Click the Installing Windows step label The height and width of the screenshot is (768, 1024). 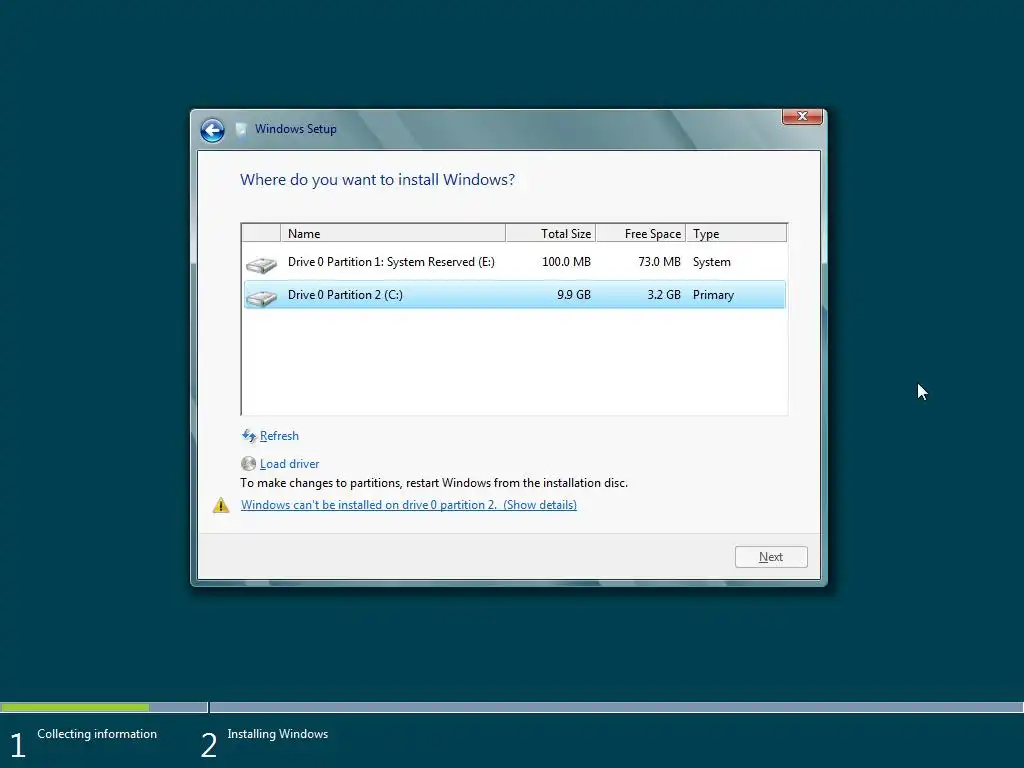coord(278,734)
